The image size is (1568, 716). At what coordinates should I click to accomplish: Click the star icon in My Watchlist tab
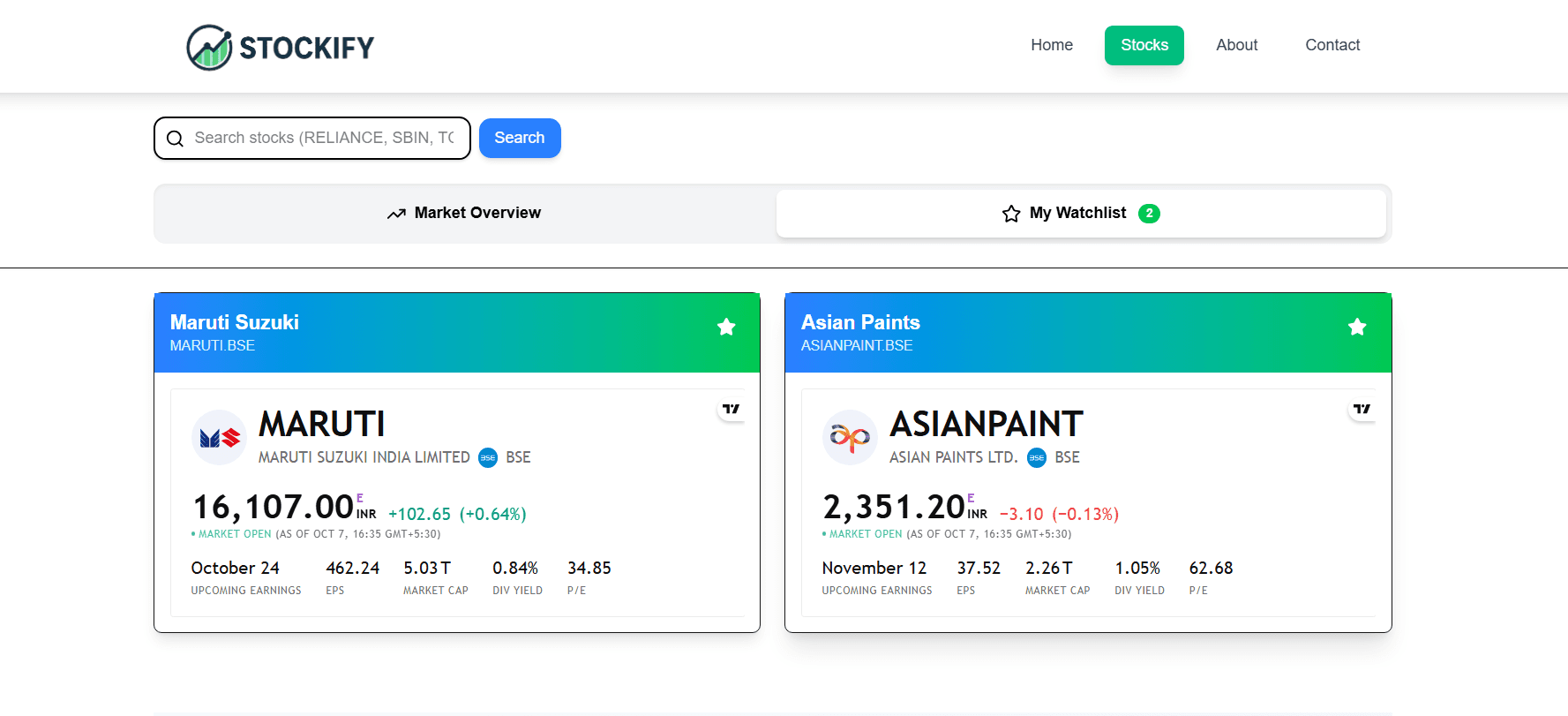click(x=1011, y=214)
